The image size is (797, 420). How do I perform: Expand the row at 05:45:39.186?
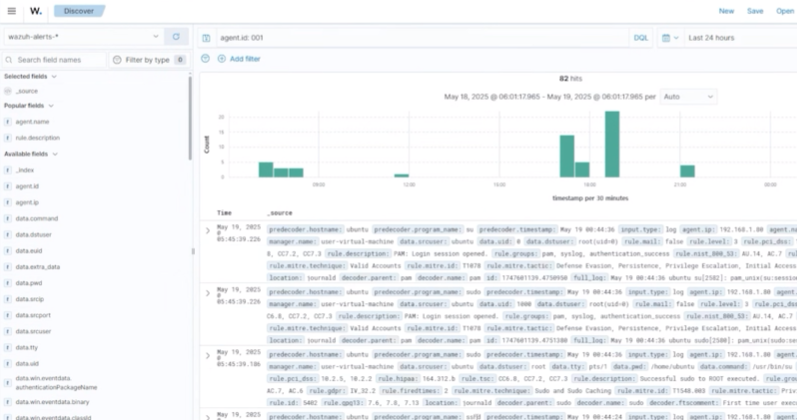tap(208, 356)
